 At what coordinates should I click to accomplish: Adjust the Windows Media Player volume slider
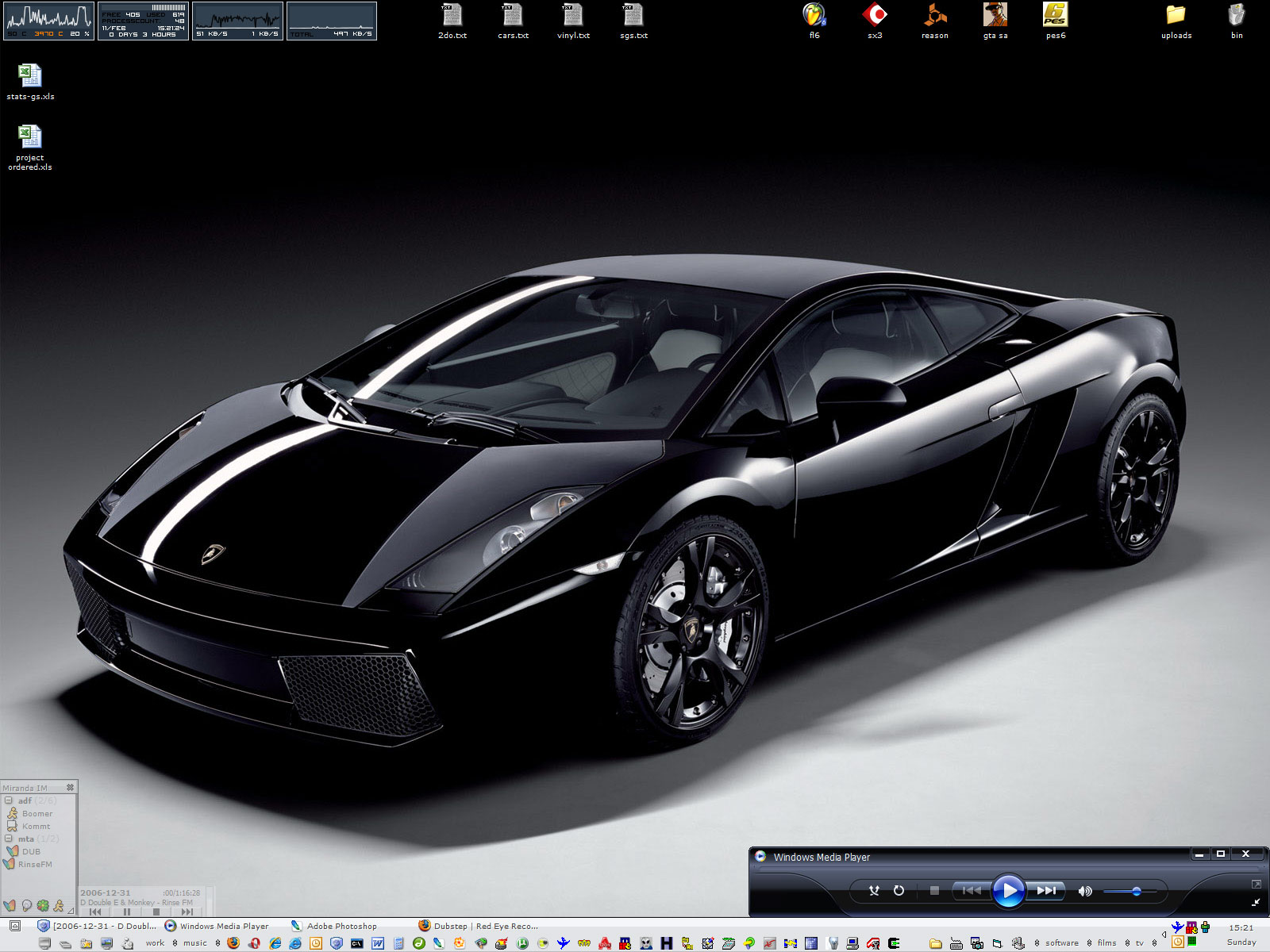point(1136,892)
